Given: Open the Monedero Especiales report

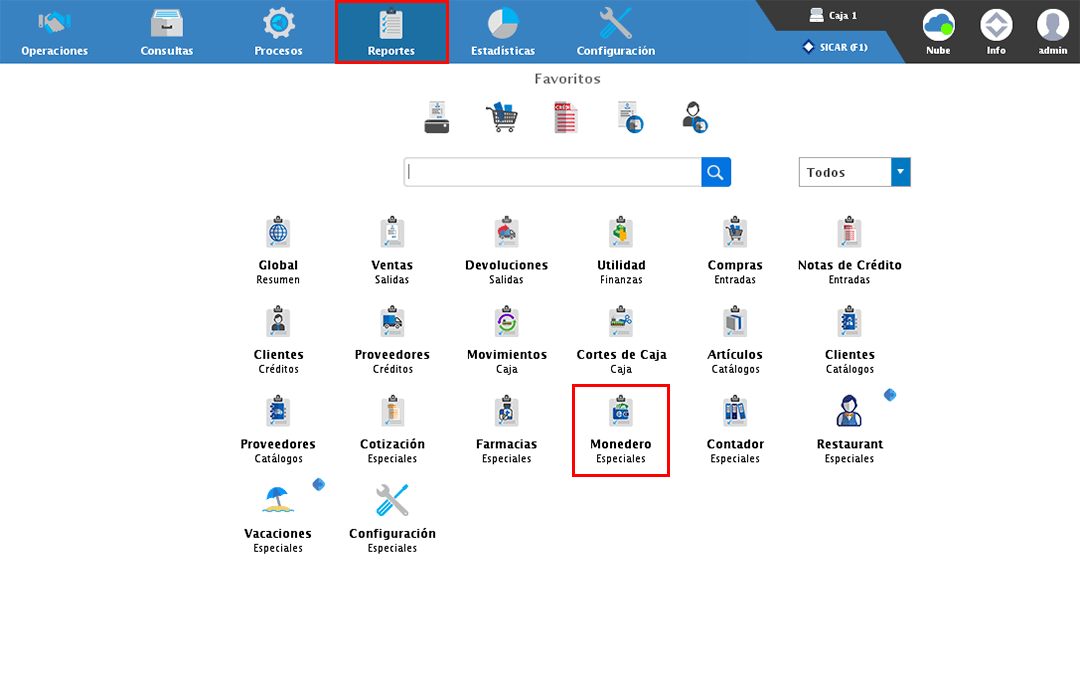Looking at the screenshot, I should [620, 429].
